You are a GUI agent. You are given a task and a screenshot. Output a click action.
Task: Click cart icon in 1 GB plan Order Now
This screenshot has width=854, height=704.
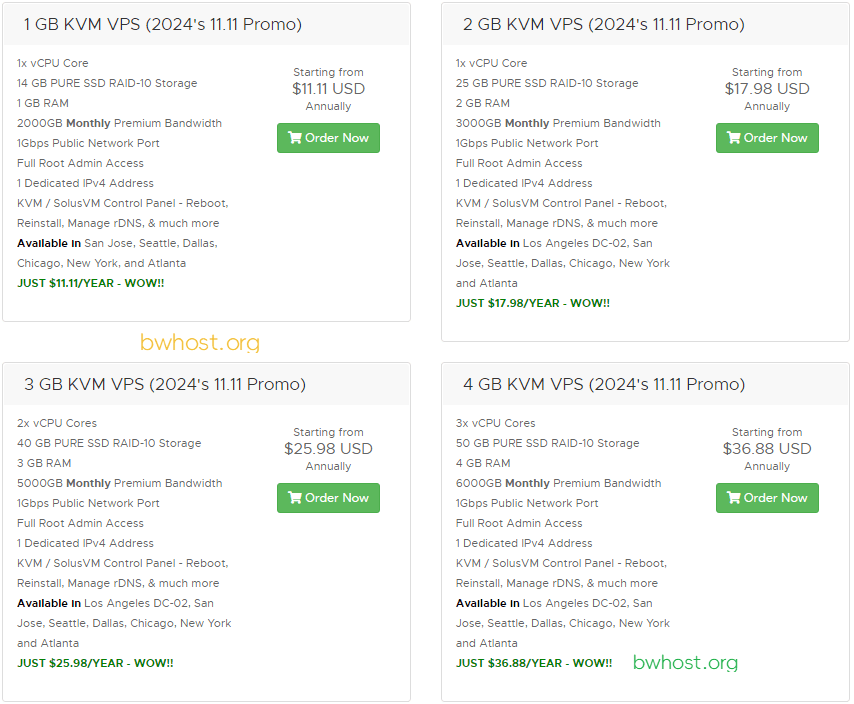(x=295, y=138)
